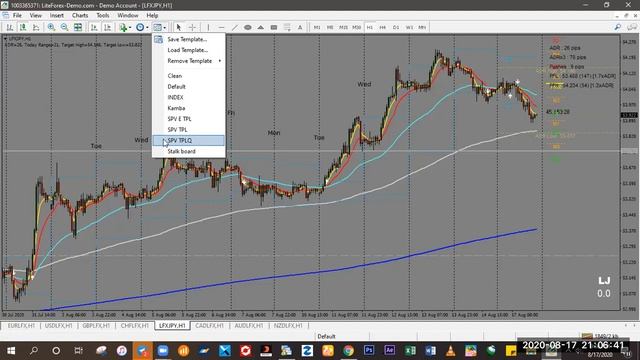Open the Insert menu
640x360 pixels.
[x=57, y=16]
